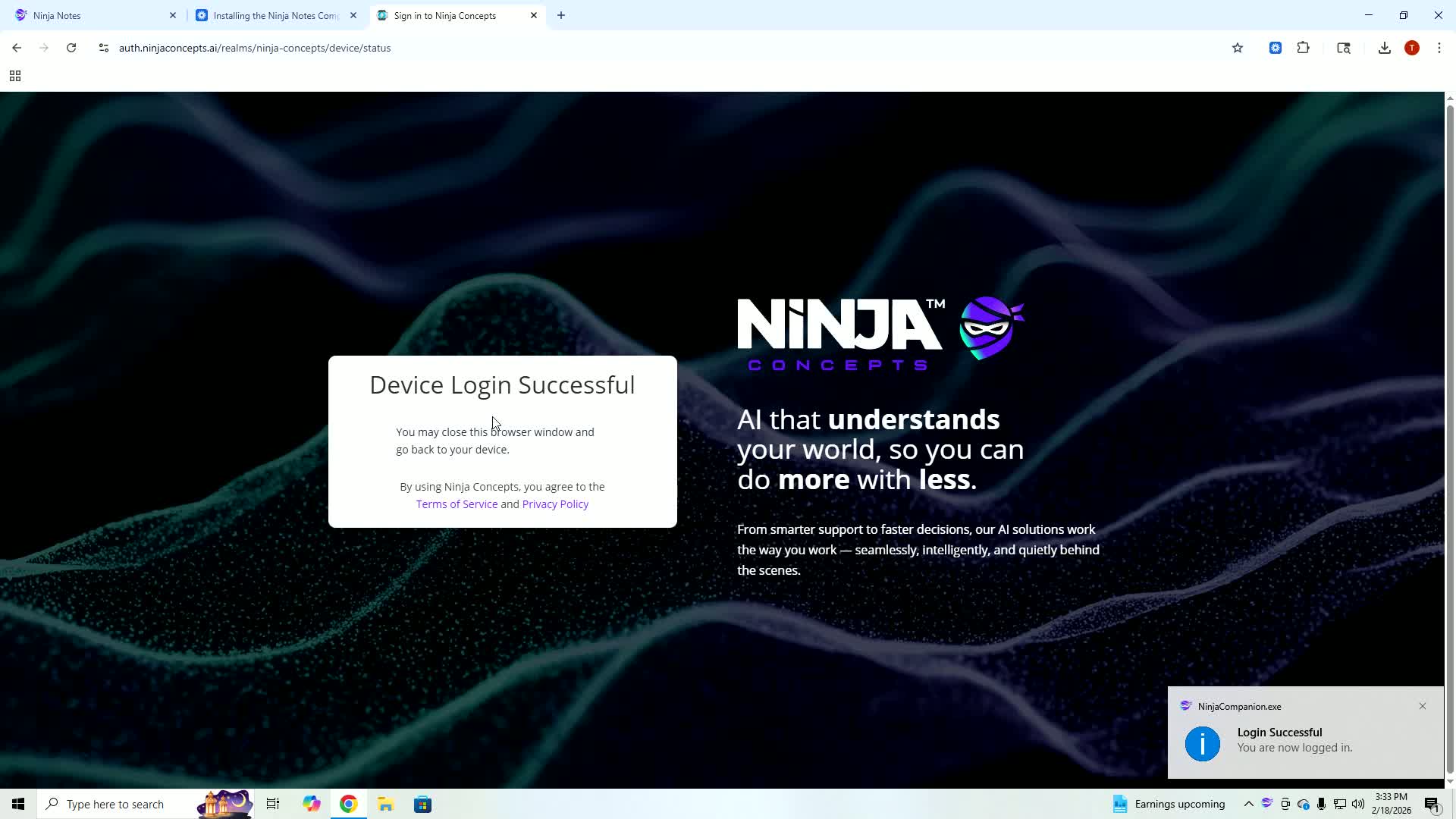The width and height of the screenshot is (1456, 819).
Task: Open the Chrome three-dot menu
Action: (x=1439, y=48)
